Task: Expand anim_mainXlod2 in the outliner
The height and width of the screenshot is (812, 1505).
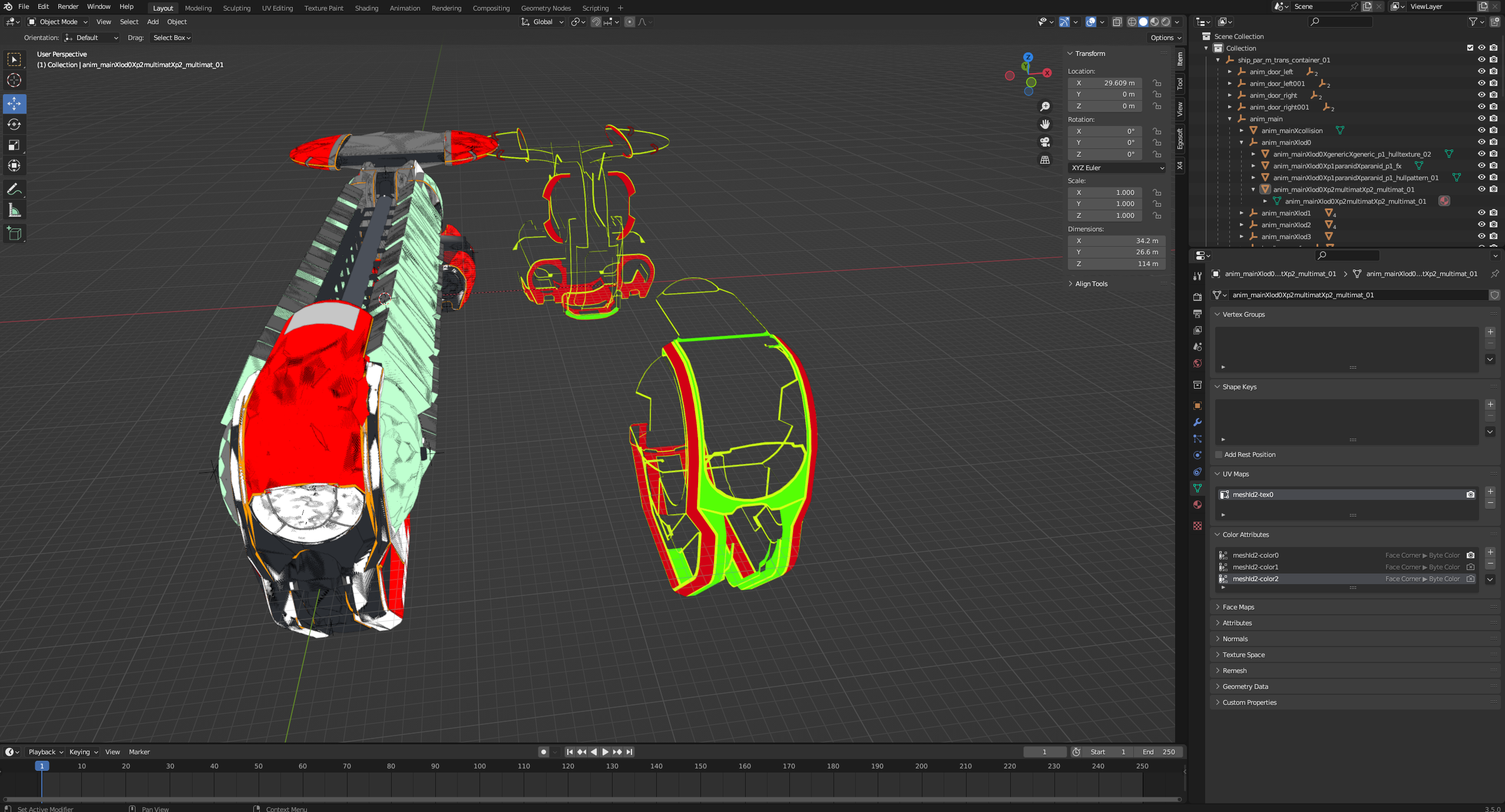Action: point(1241,224)
